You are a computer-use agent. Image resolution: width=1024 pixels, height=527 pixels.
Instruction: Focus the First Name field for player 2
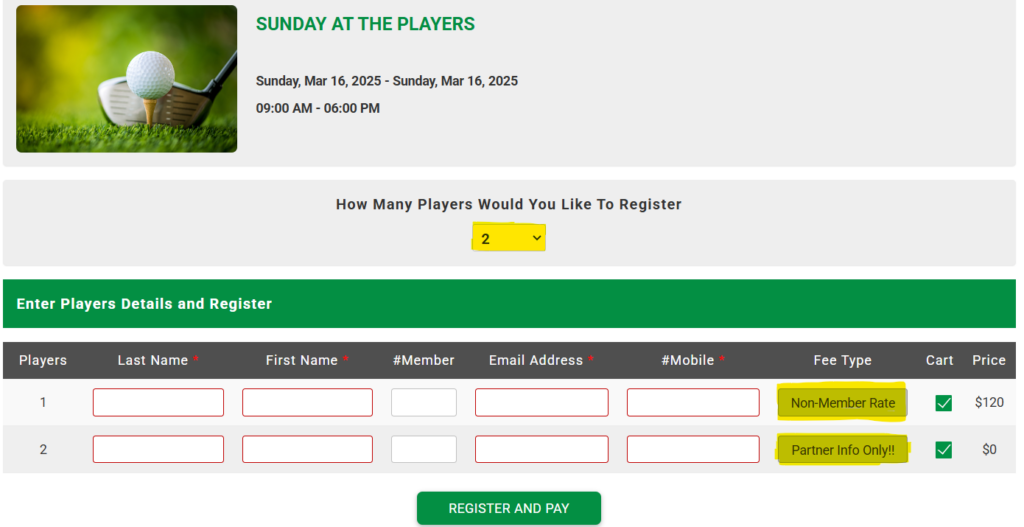(307, 450)
